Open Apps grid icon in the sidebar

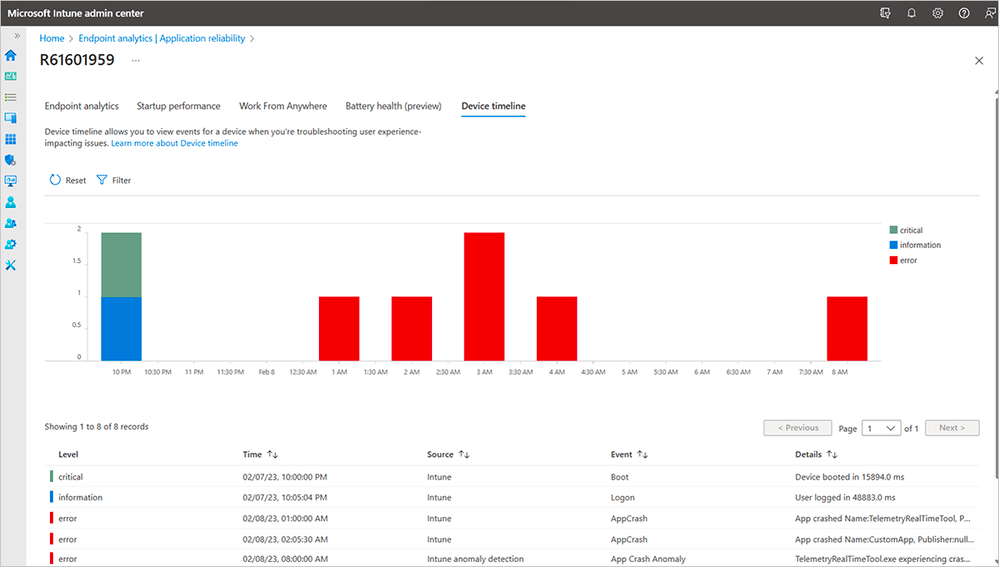pyautogui.click(x=11, y=139)
